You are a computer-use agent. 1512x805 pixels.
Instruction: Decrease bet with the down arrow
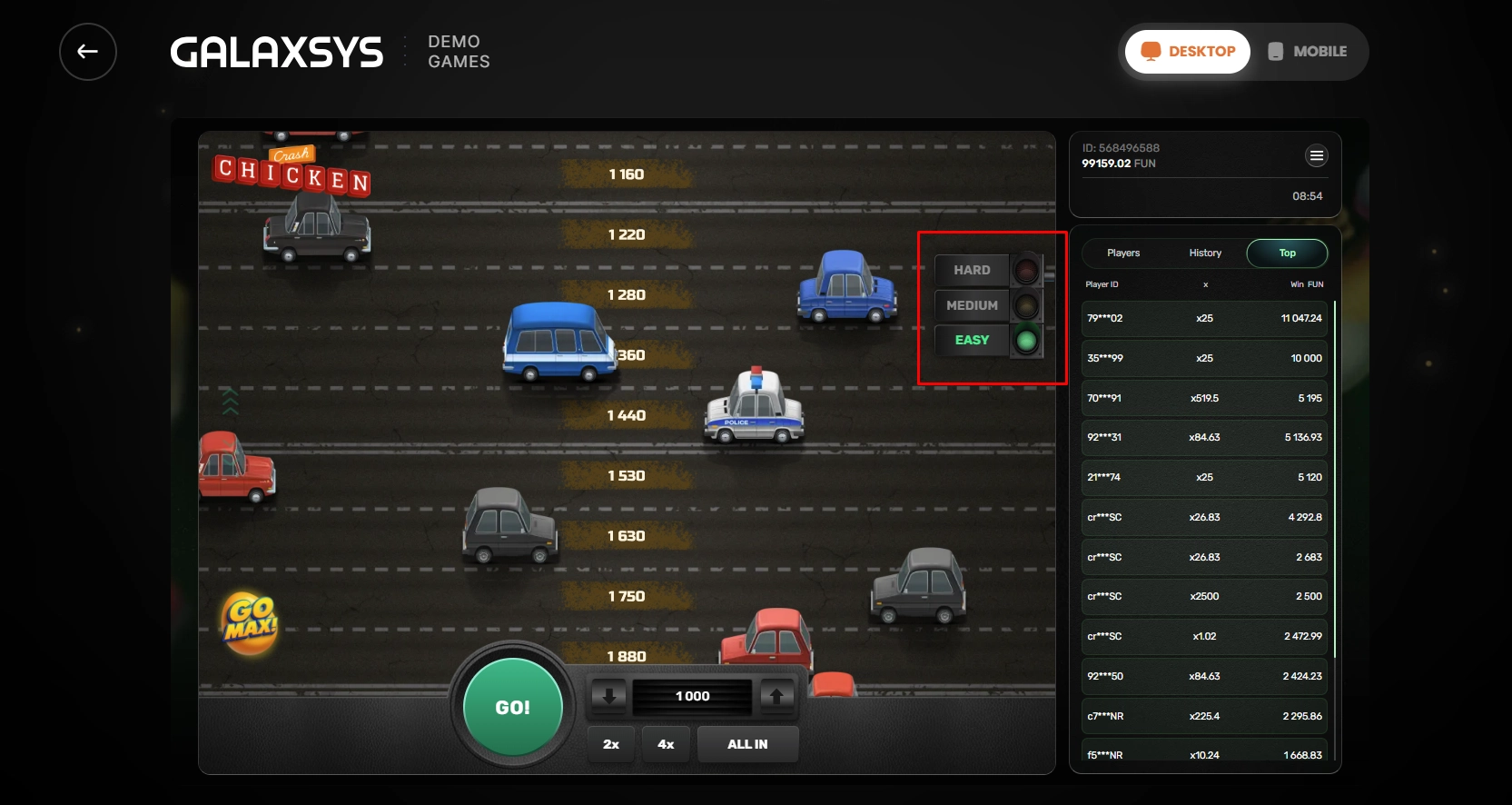(x=609, y=696)
